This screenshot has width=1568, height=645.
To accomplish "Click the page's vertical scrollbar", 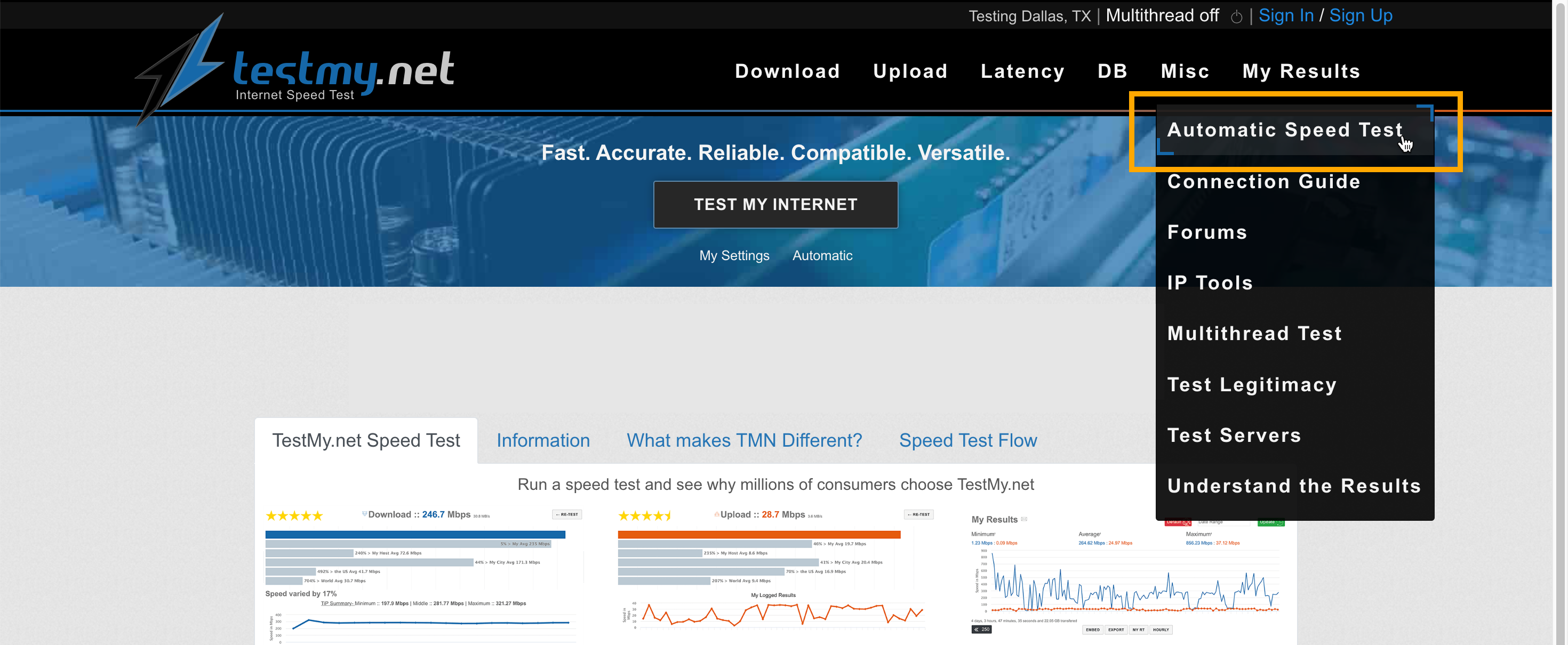I will [1559, 322].
